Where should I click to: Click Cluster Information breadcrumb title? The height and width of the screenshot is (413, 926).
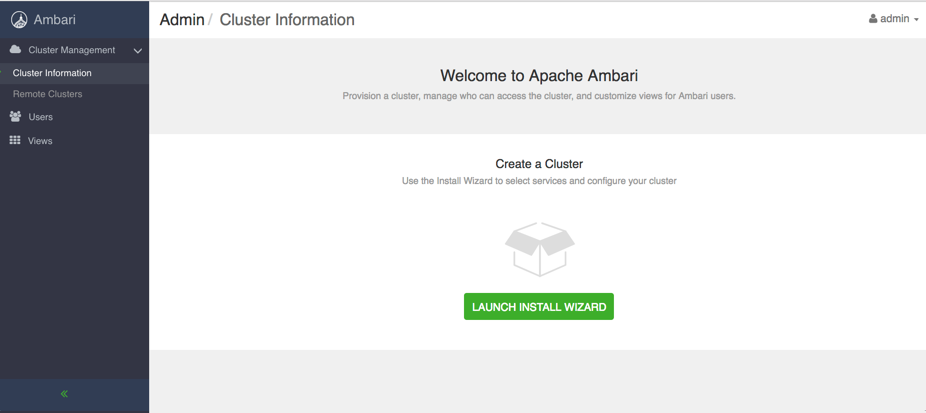point(287,19)
